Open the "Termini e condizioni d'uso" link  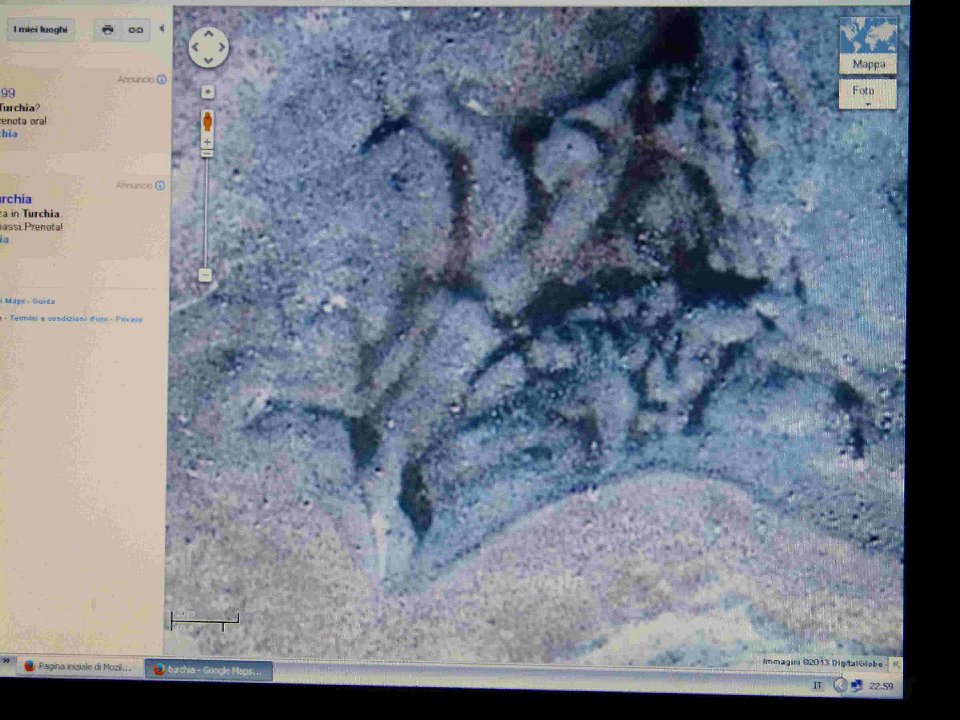click(x=58, y=319)
